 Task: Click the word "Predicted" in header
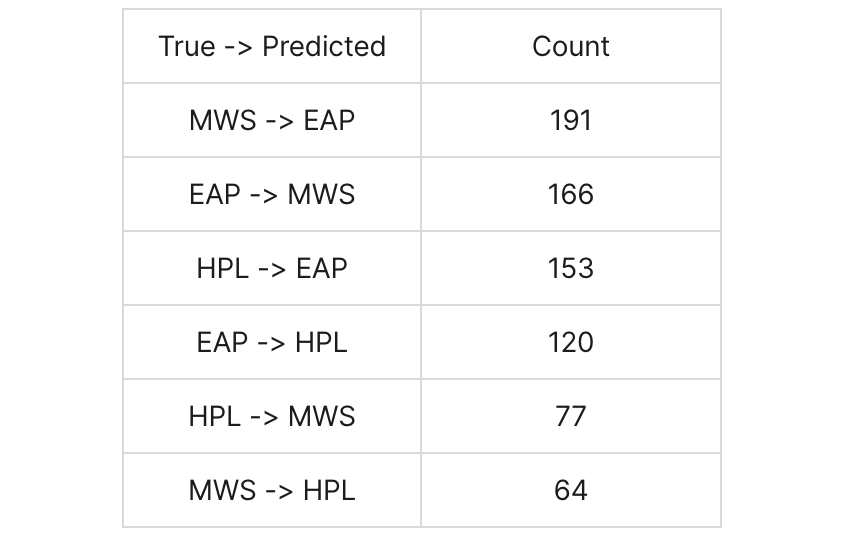click(x=324, y=46)
